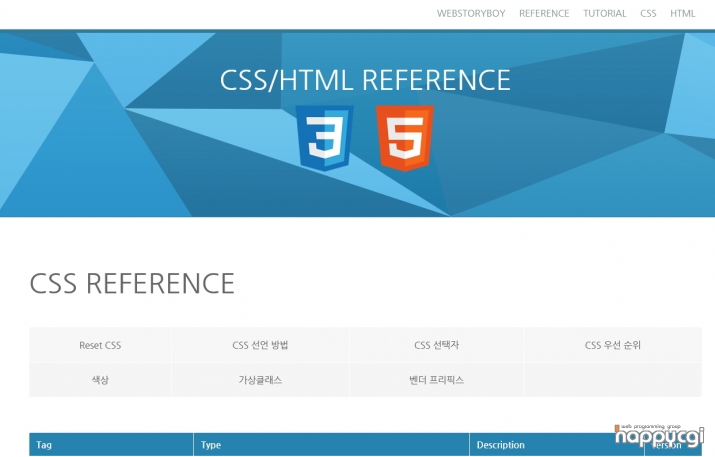Image resolution: width=715 pixels, height=457 pixels.
Task: Click the Description column header
Action: pyautogui.click(x=557, y=445)
